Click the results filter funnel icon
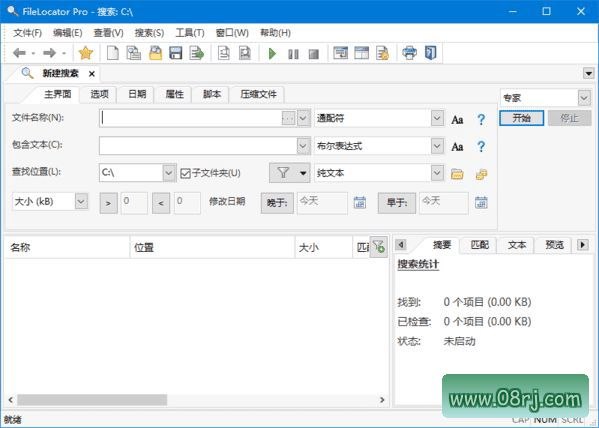The width and height of the screenshot is (599, 428). coord(379,247)
